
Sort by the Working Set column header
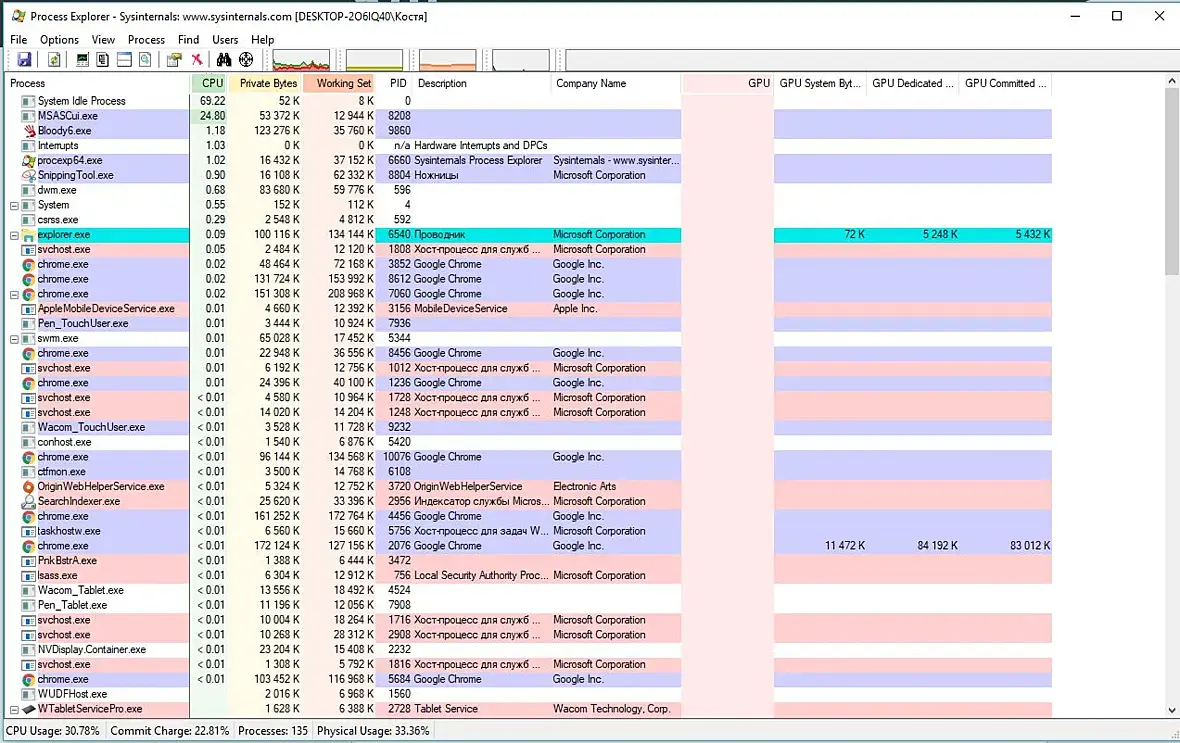[x=339, y=84]
